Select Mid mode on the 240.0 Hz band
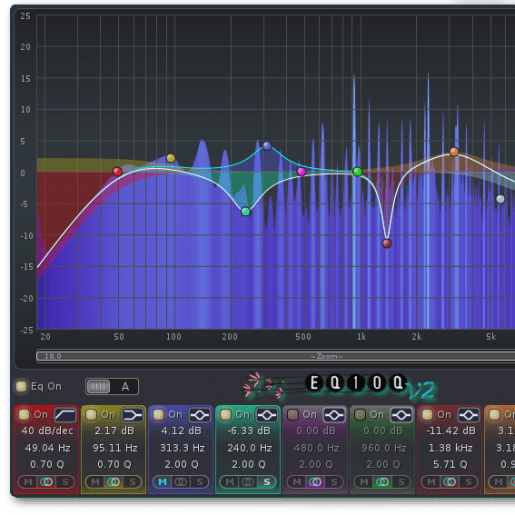The image size is (515, 515). point(230,482)
